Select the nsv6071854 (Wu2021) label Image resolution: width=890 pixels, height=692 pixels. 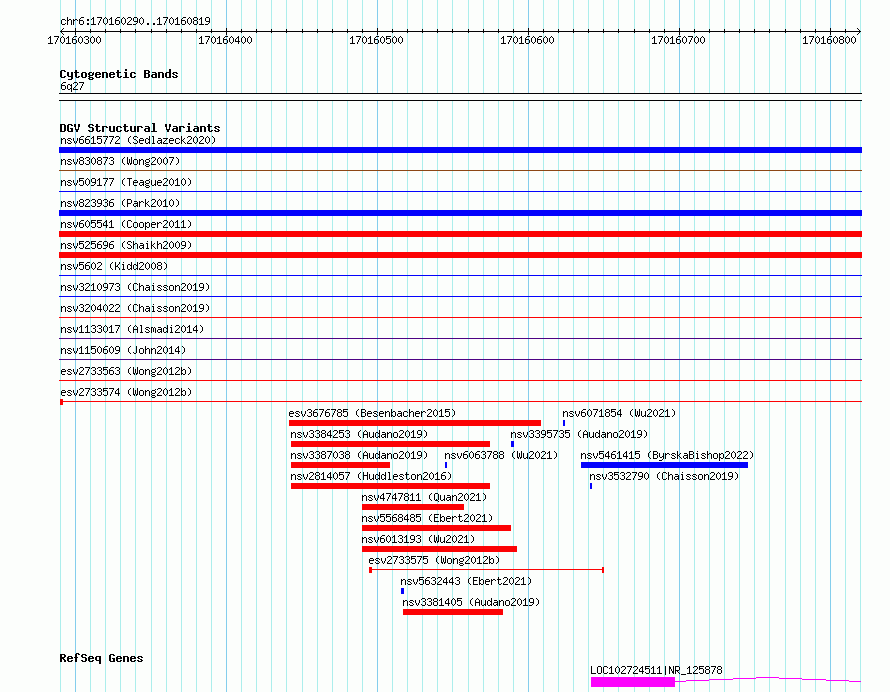click(619, 413)
